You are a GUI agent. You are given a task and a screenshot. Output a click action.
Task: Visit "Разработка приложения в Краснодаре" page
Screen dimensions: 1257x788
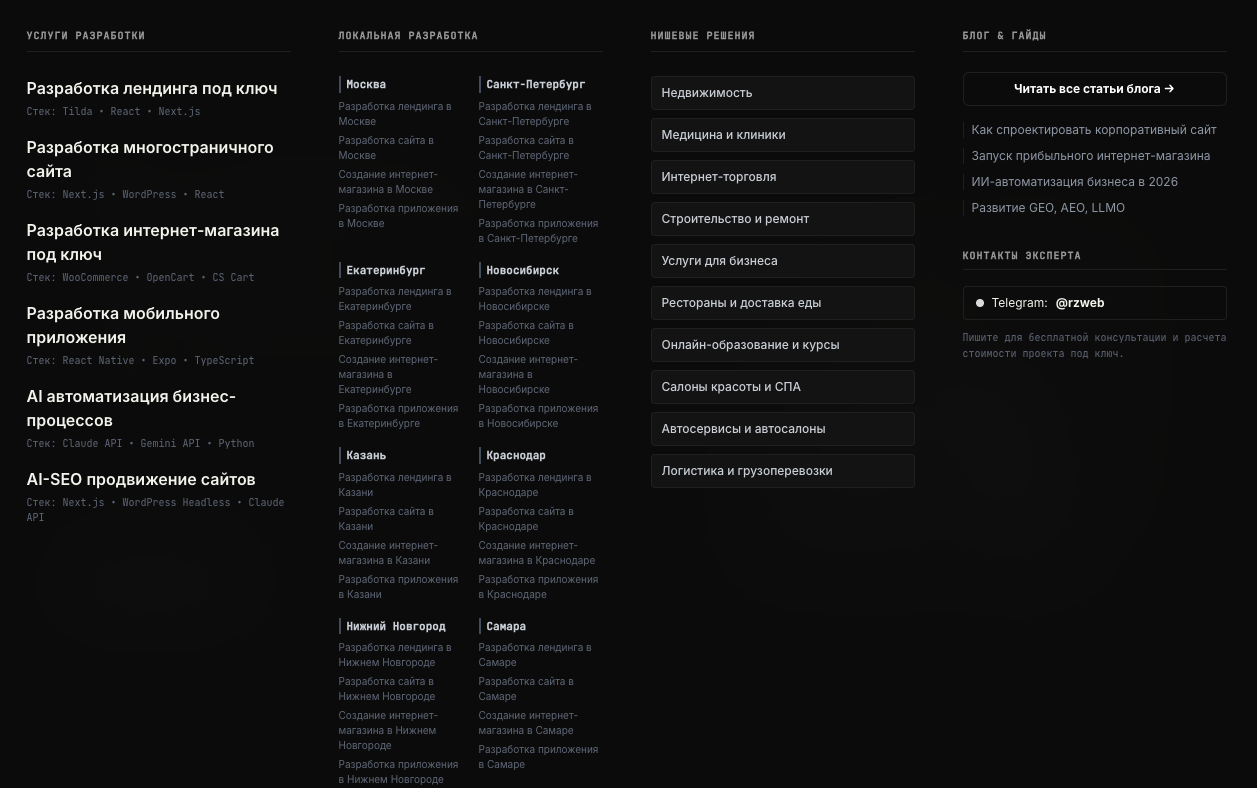coord(538,587)
